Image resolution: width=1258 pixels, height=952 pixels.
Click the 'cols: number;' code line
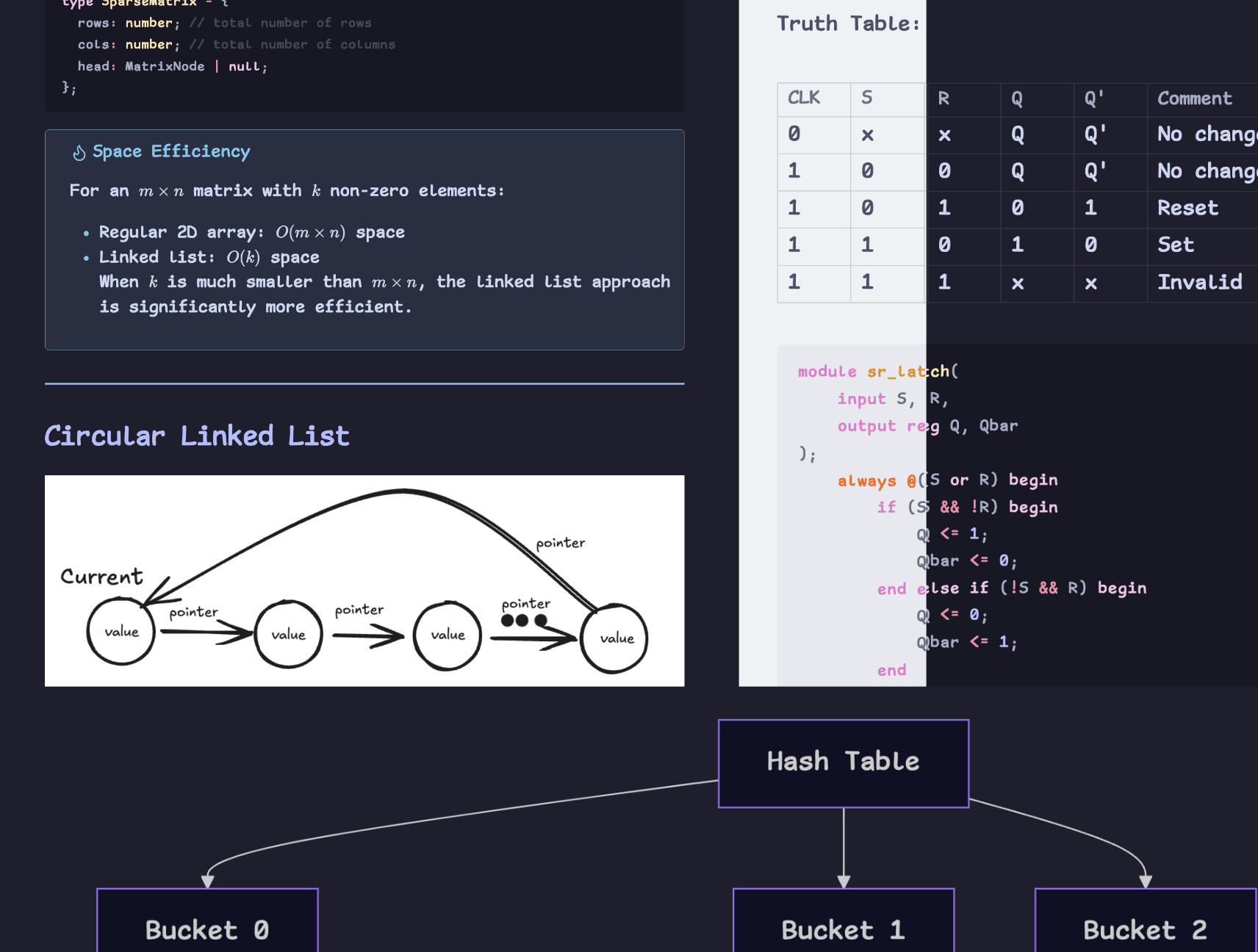(x=237, y=45)
